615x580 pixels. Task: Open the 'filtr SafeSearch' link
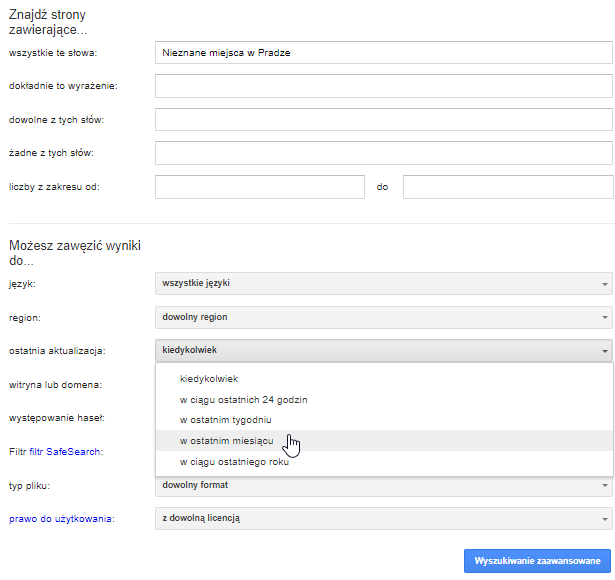point(72,452)
